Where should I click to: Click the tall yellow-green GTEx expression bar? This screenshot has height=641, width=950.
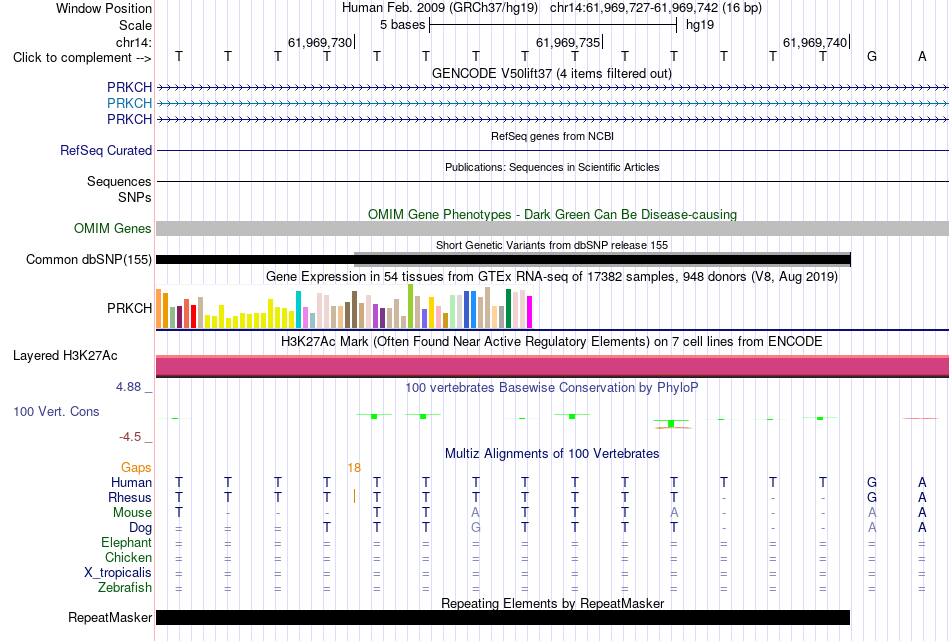coord(410,307)
